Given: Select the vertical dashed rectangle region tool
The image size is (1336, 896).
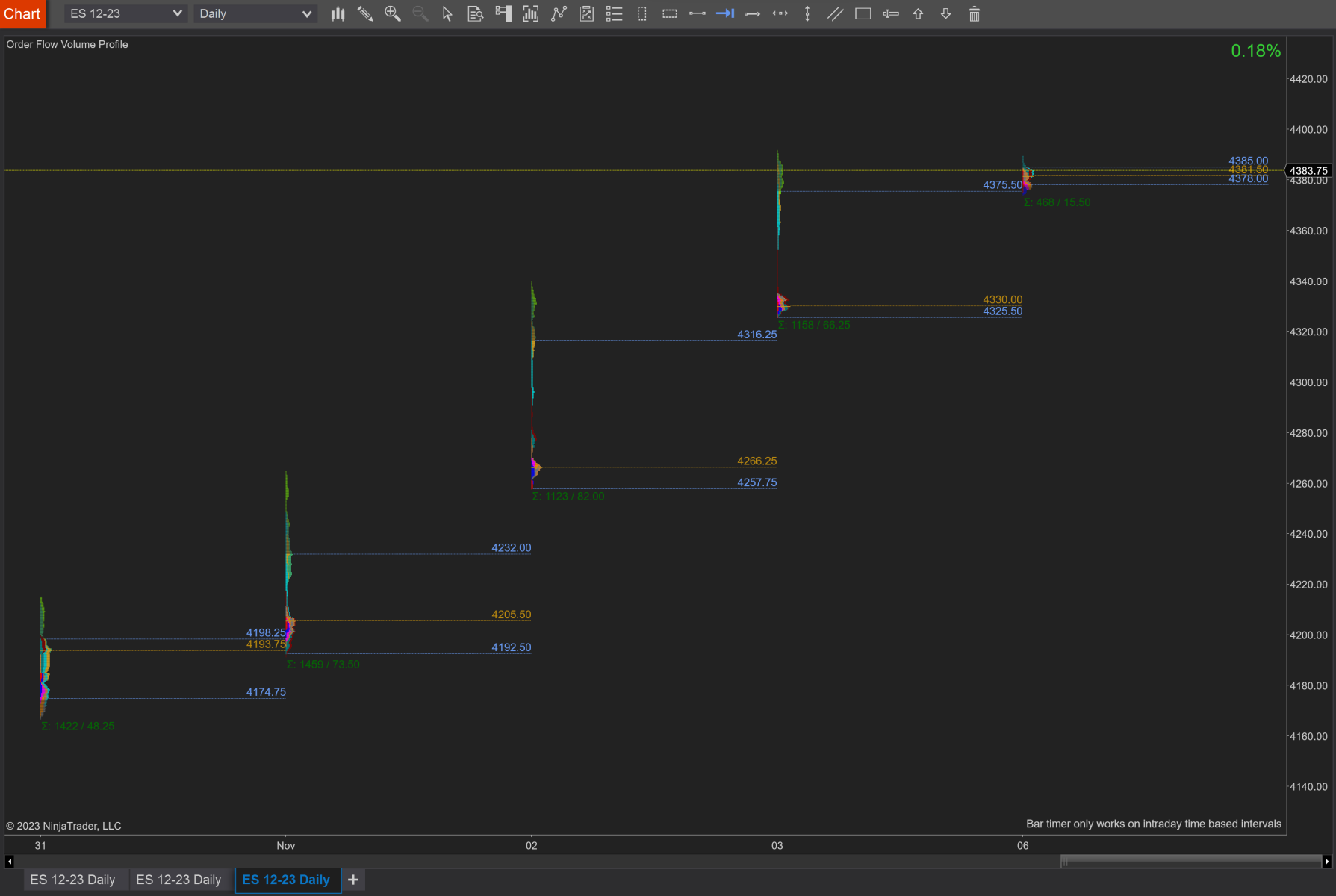Looking at the screenshot, I should (x=641, y=13).
